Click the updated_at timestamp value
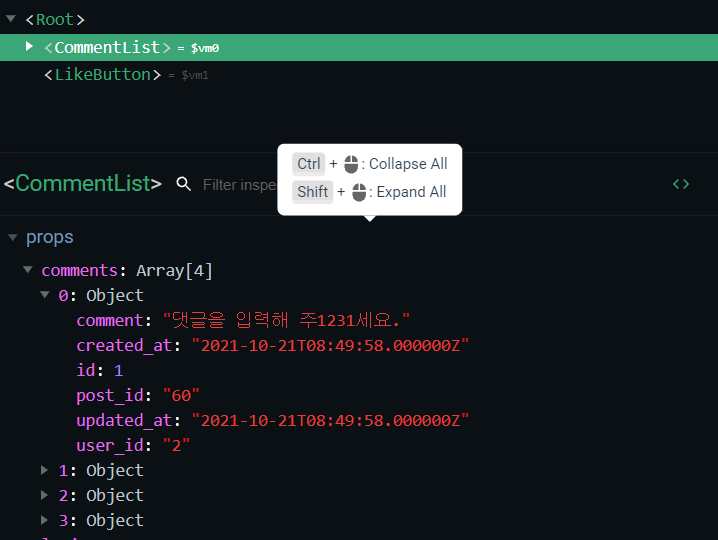This screenshot has height=540, width=718. tap(330, 420)
